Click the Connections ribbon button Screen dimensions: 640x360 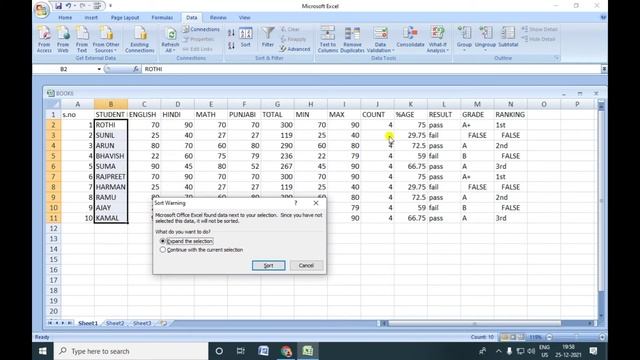201,29
